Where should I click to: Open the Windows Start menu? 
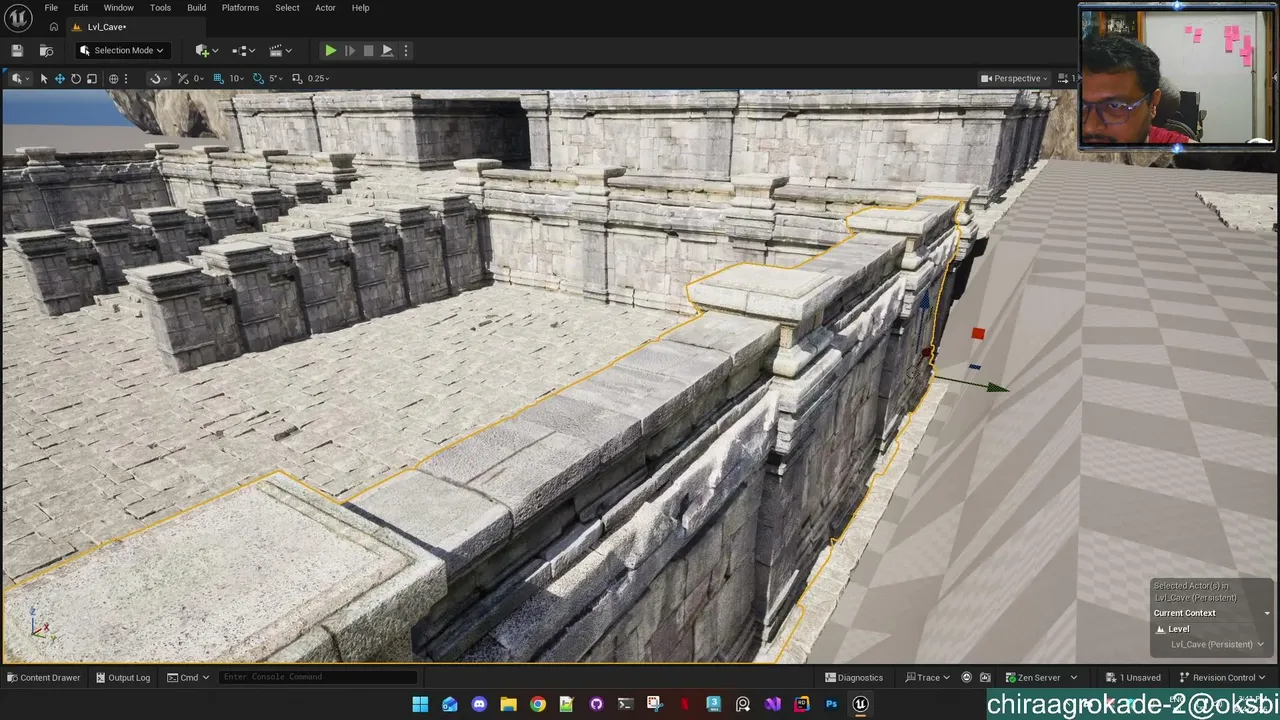click(420, 704)
